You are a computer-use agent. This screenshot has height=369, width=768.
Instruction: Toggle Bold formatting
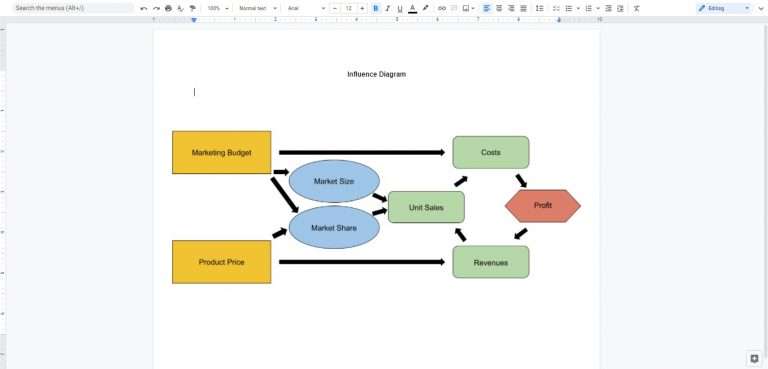[376, 8]
